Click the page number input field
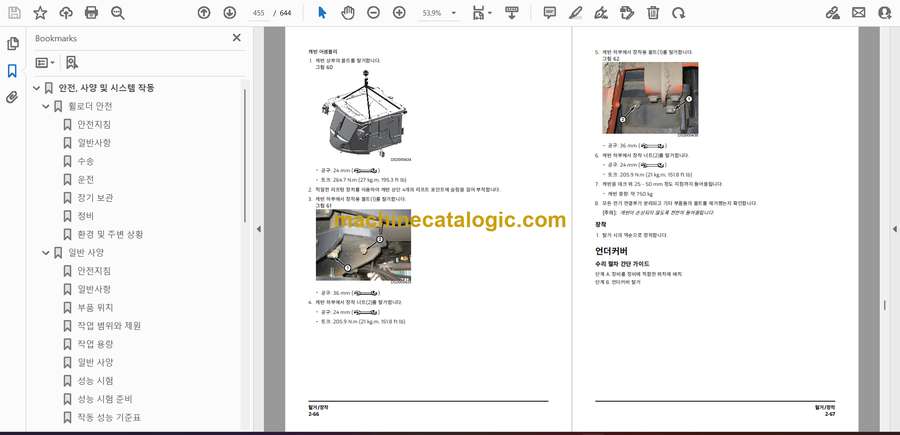 point(259,13)
